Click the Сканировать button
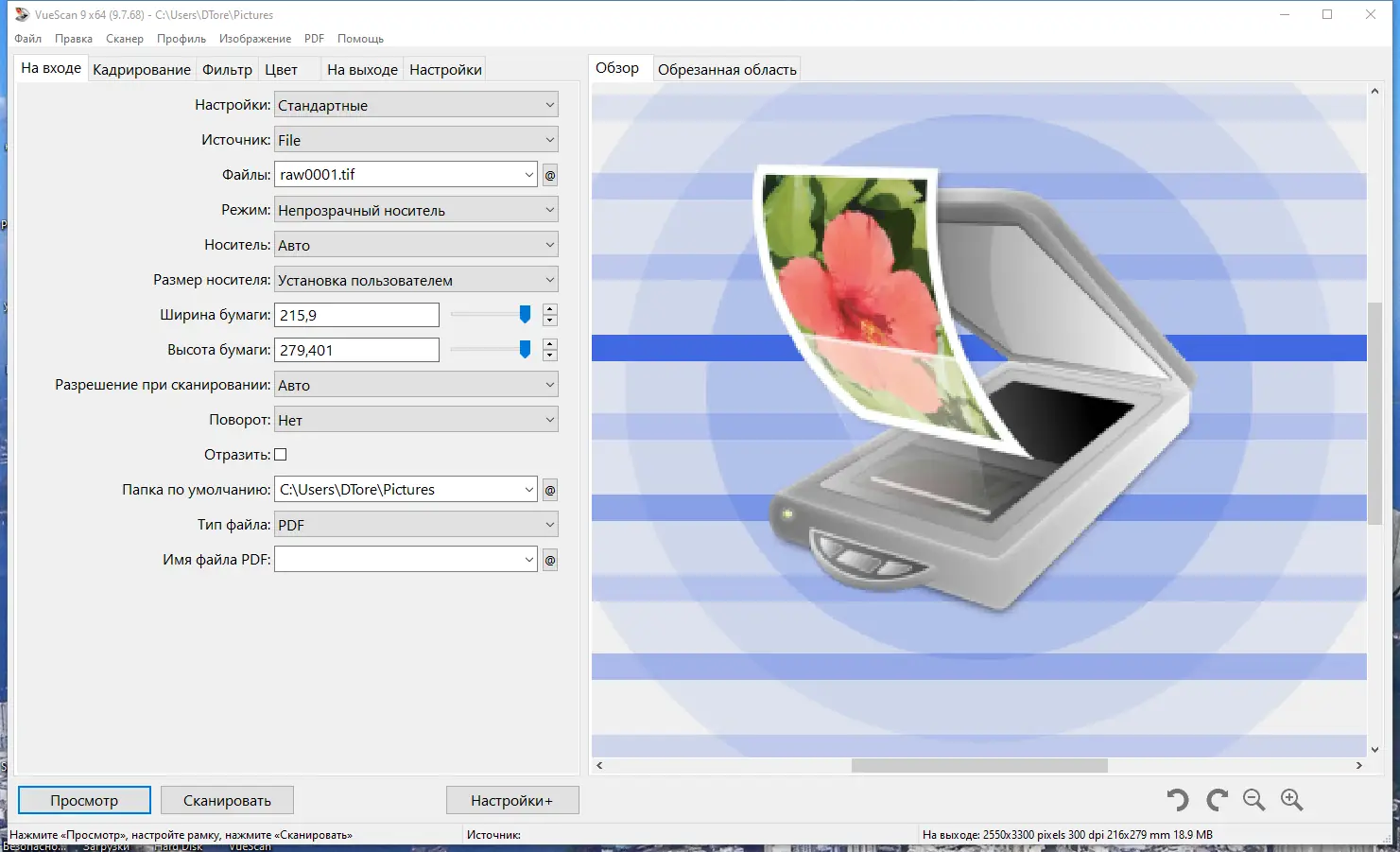The width and height of the screenshot is (1400, 852). (x=227, y=800)
